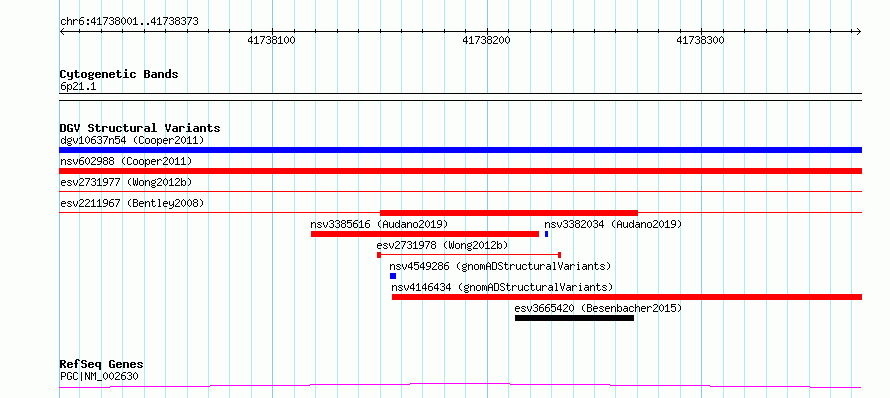
Task: Click nsv3385616 (Audano2019) label
Action: (379, 224)
